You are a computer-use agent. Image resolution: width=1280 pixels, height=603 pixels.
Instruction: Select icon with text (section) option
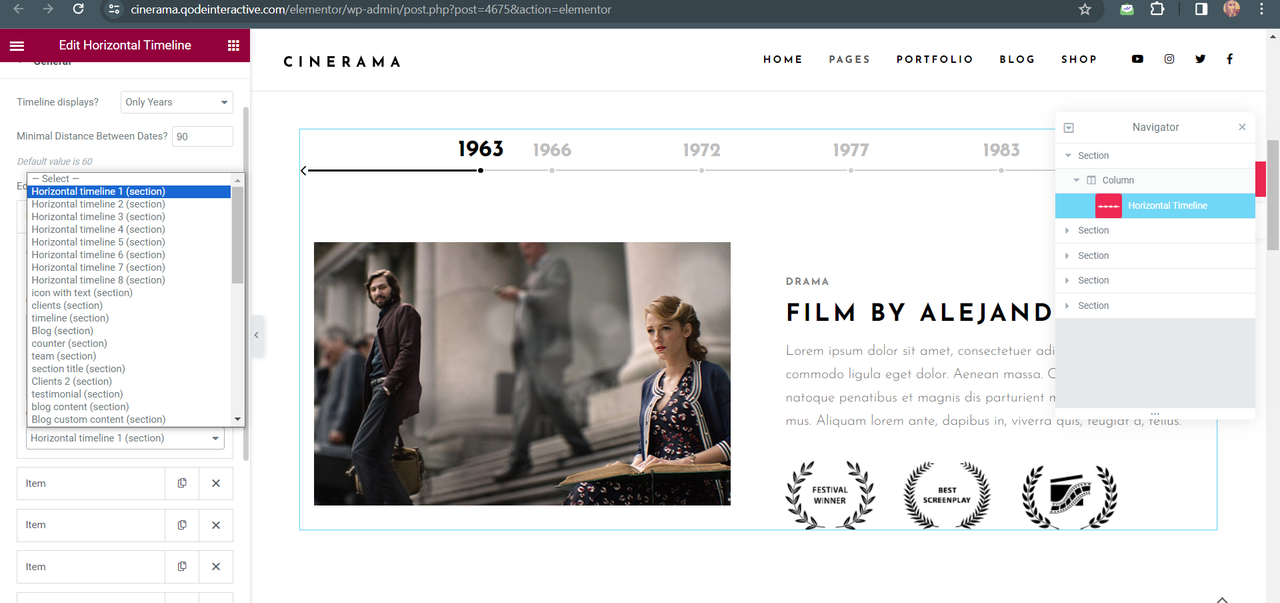pyautogui.click(x=130, y=293)
